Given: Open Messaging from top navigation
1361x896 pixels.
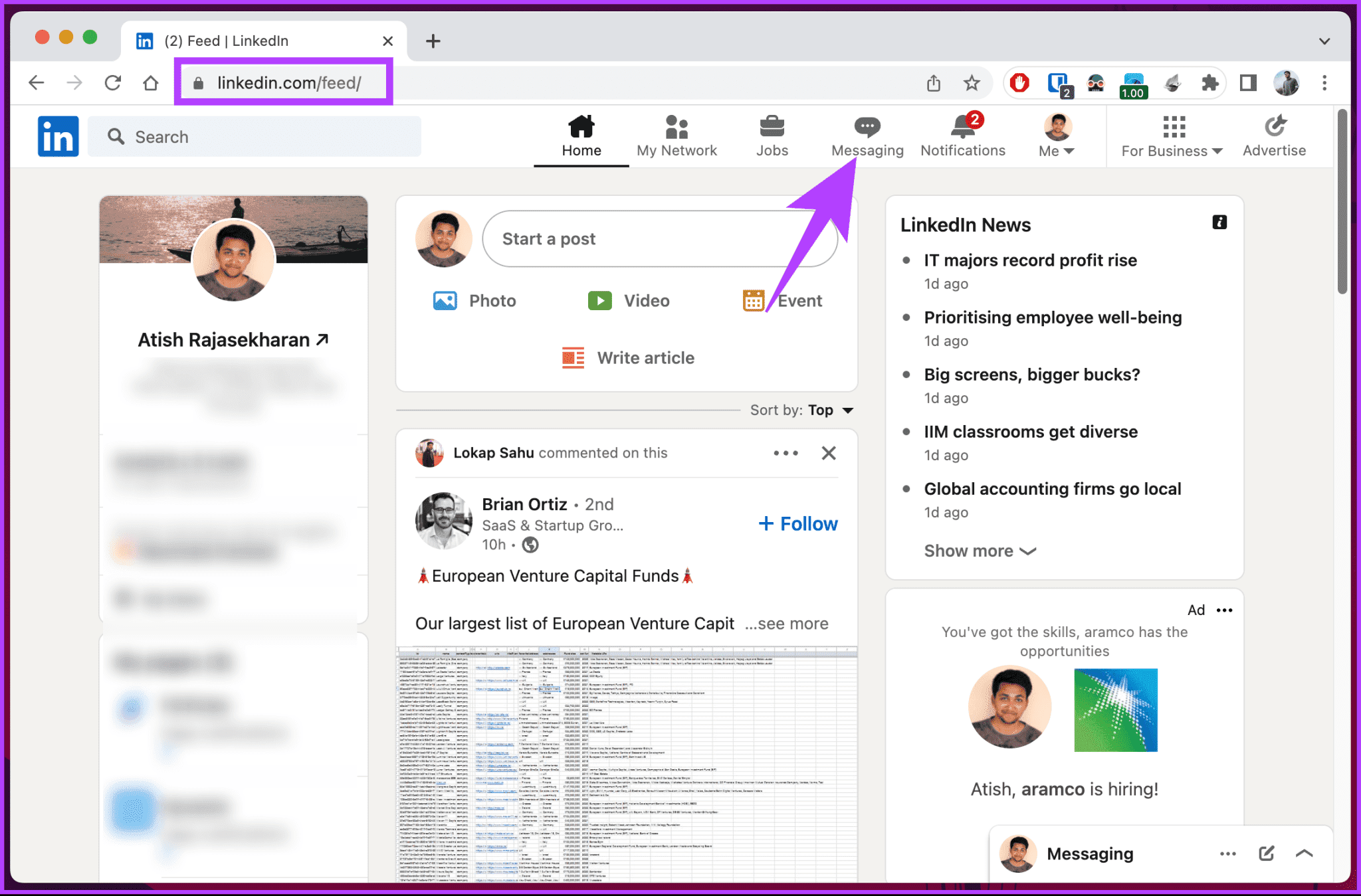Looking at the screenshot, I should coord(867,136).
